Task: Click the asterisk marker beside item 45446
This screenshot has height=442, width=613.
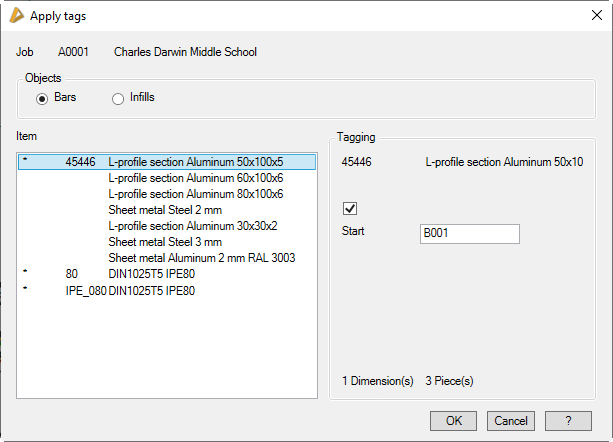Action: 25,160
